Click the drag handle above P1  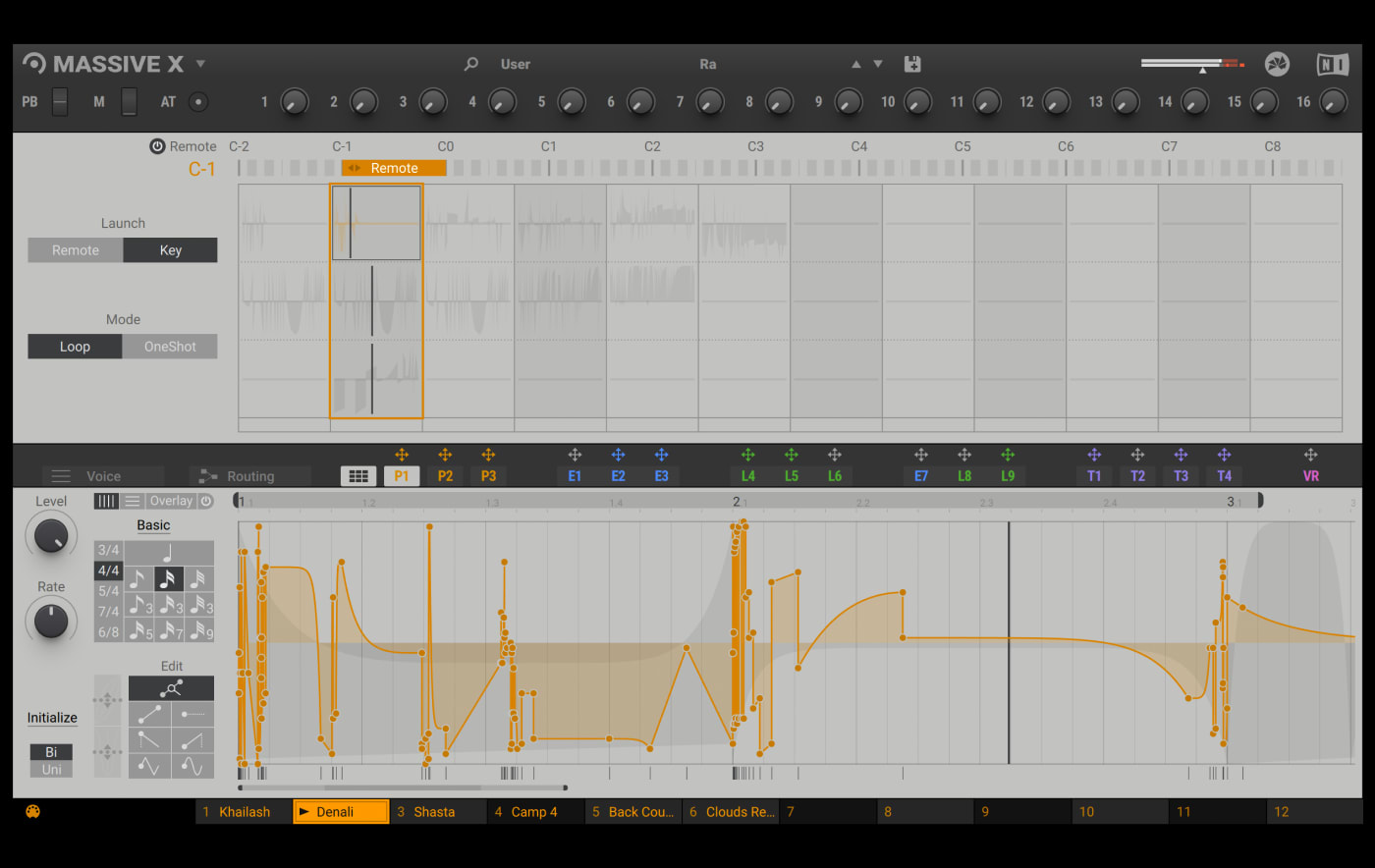[x=401, y=455]
